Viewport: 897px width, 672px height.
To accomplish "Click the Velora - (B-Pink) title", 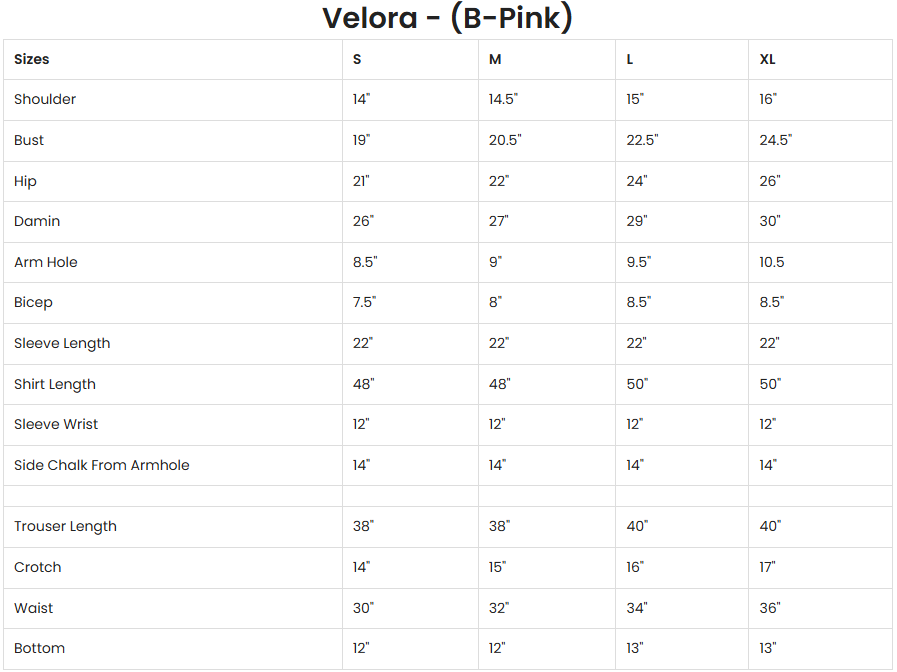I will point(447,18).
